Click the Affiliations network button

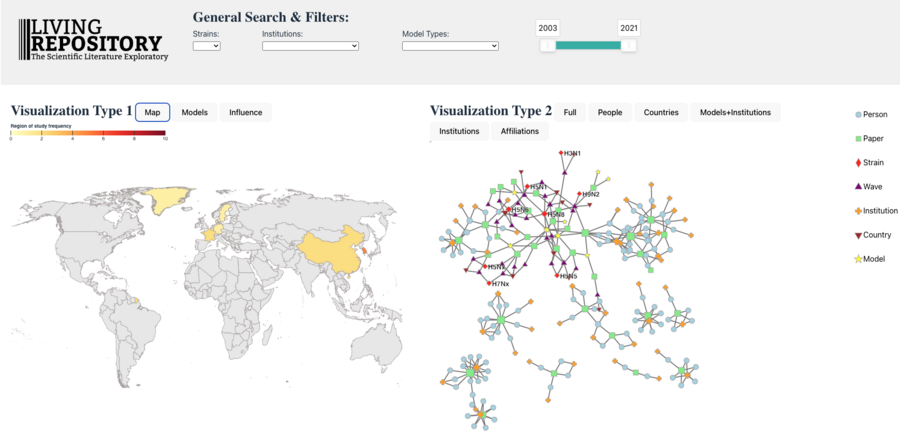[520, 131]
